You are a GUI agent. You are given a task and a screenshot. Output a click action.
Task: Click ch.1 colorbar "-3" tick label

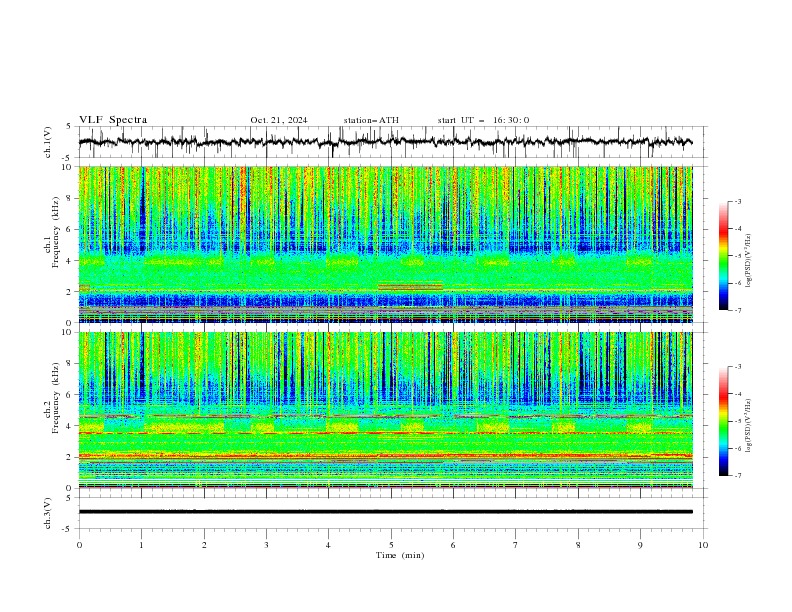(738, 201)
